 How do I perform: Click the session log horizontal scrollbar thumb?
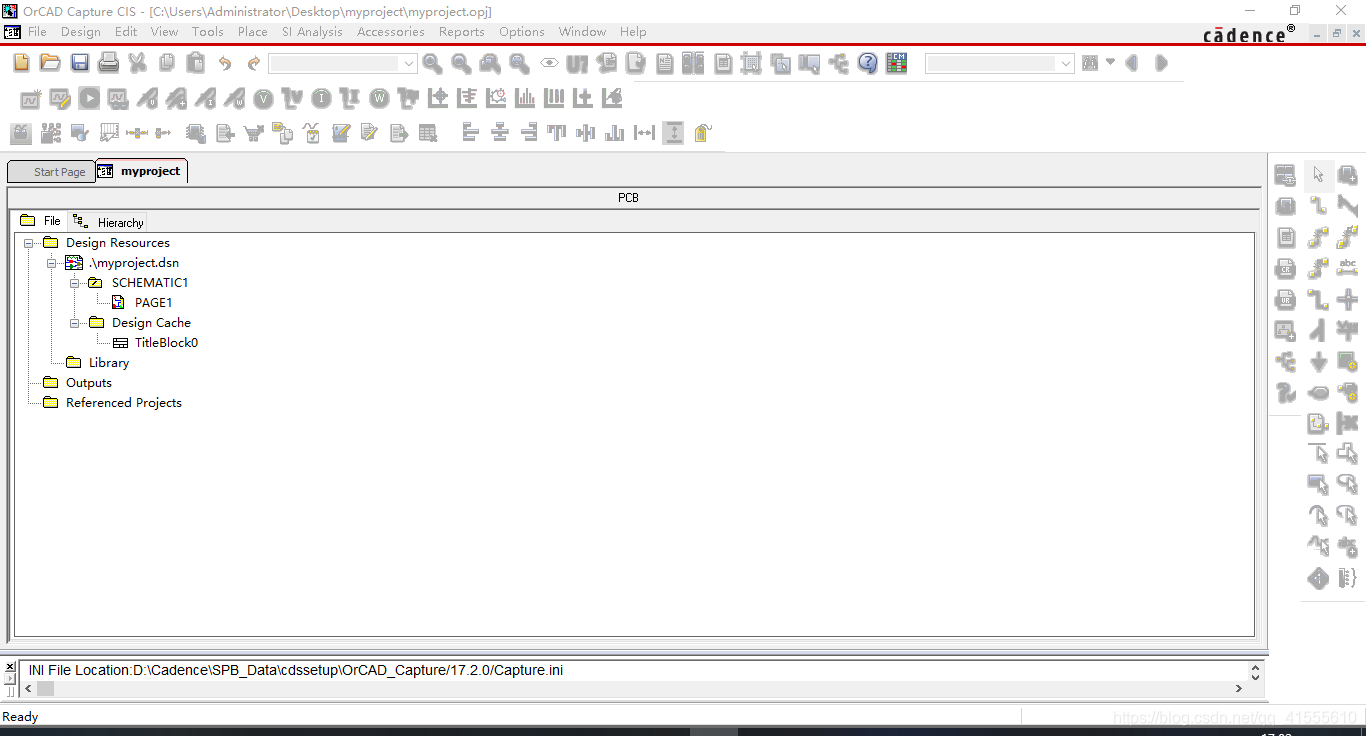coord(46,688)
